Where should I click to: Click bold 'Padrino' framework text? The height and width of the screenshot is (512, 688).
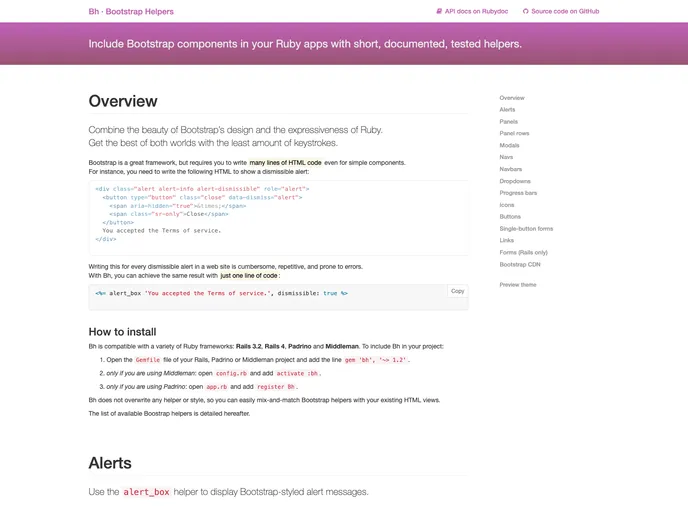pos(300,346)
